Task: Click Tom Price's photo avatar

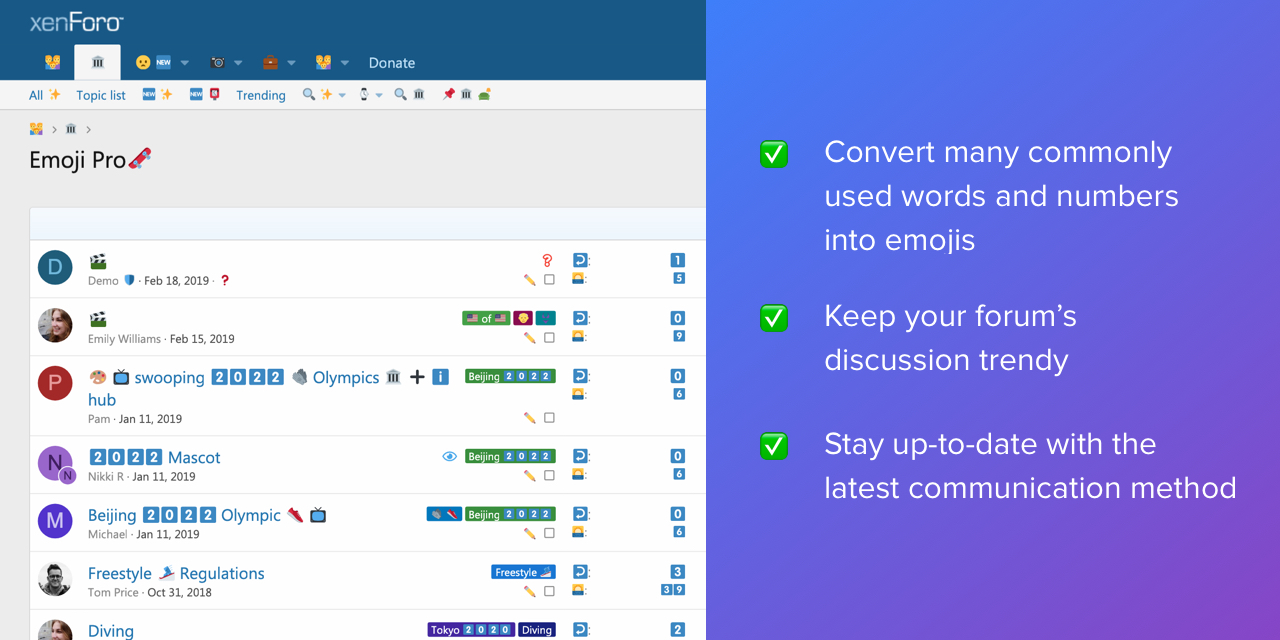Action: (55, 580)
